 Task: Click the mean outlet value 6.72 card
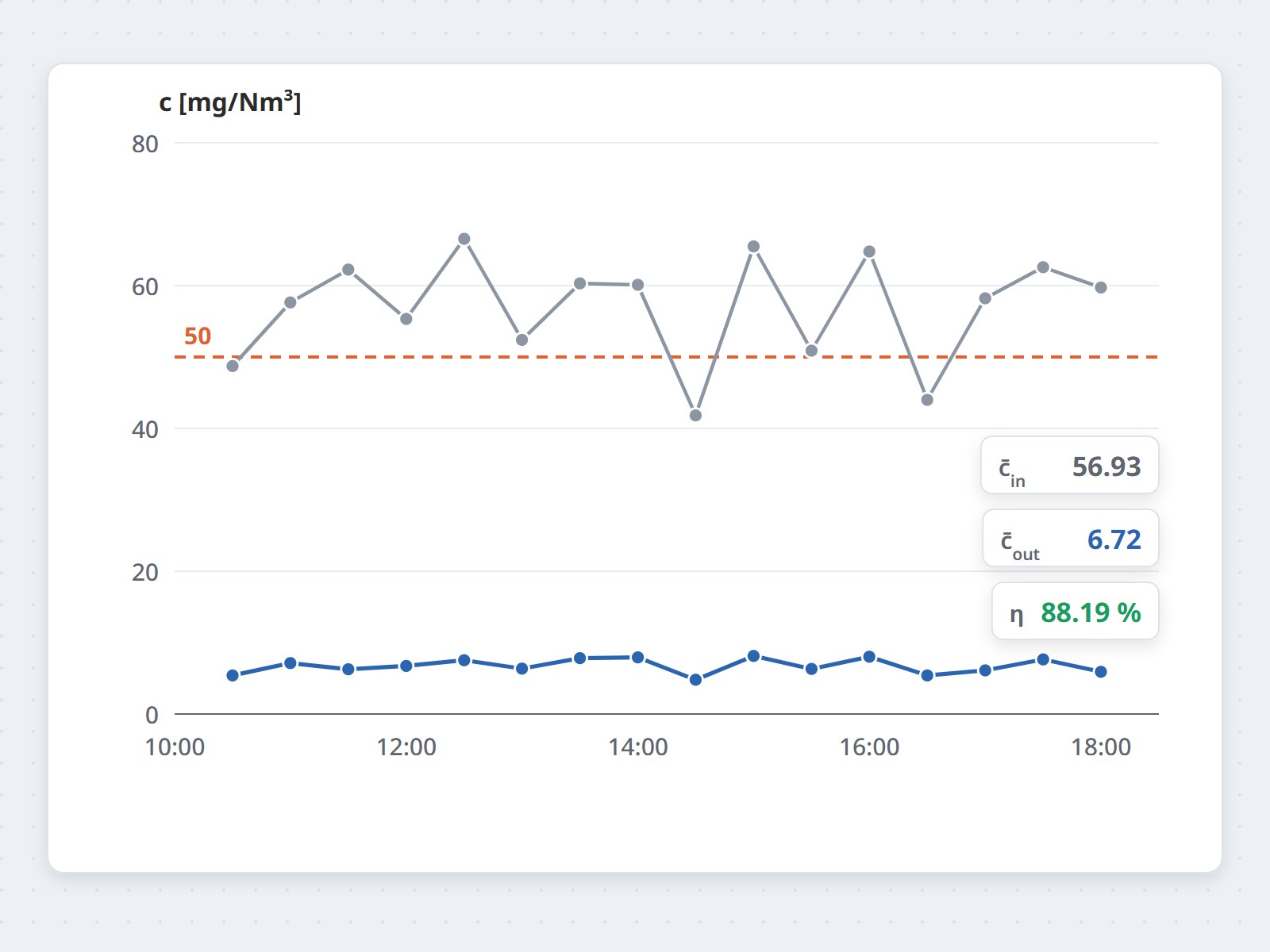point(1071,539)
